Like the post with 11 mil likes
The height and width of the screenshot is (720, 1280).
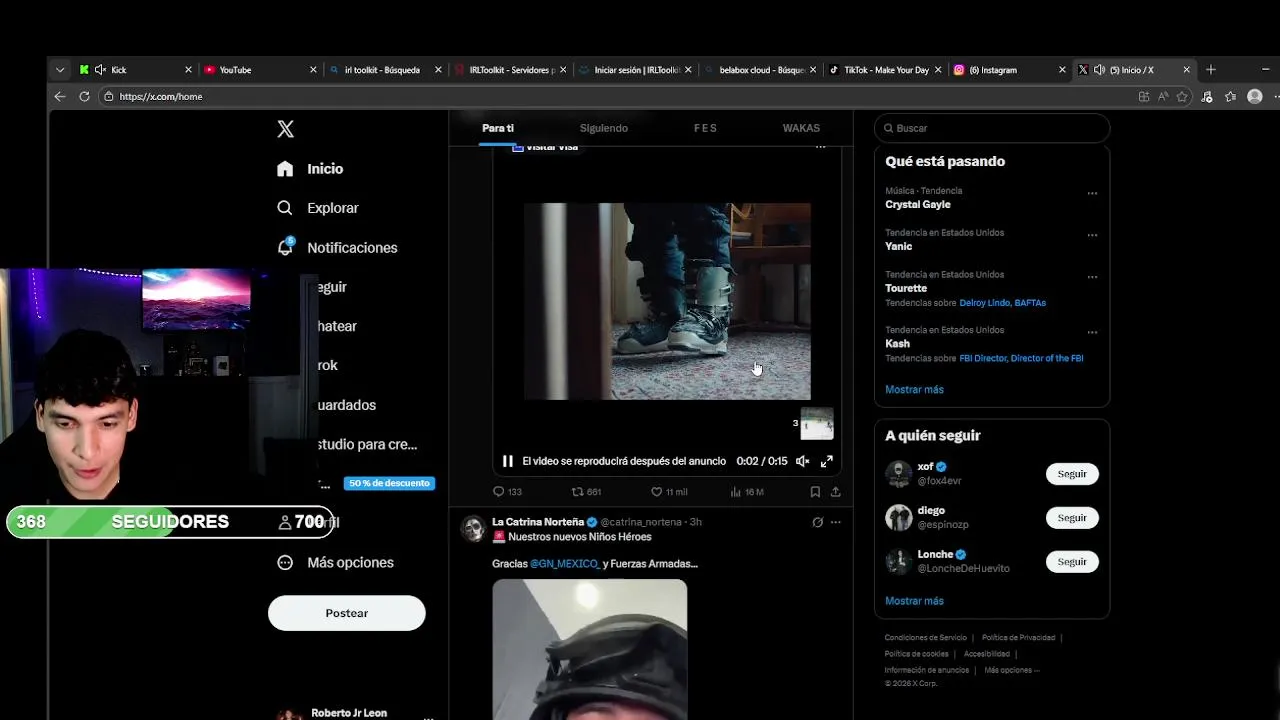(x=669, y=492)
